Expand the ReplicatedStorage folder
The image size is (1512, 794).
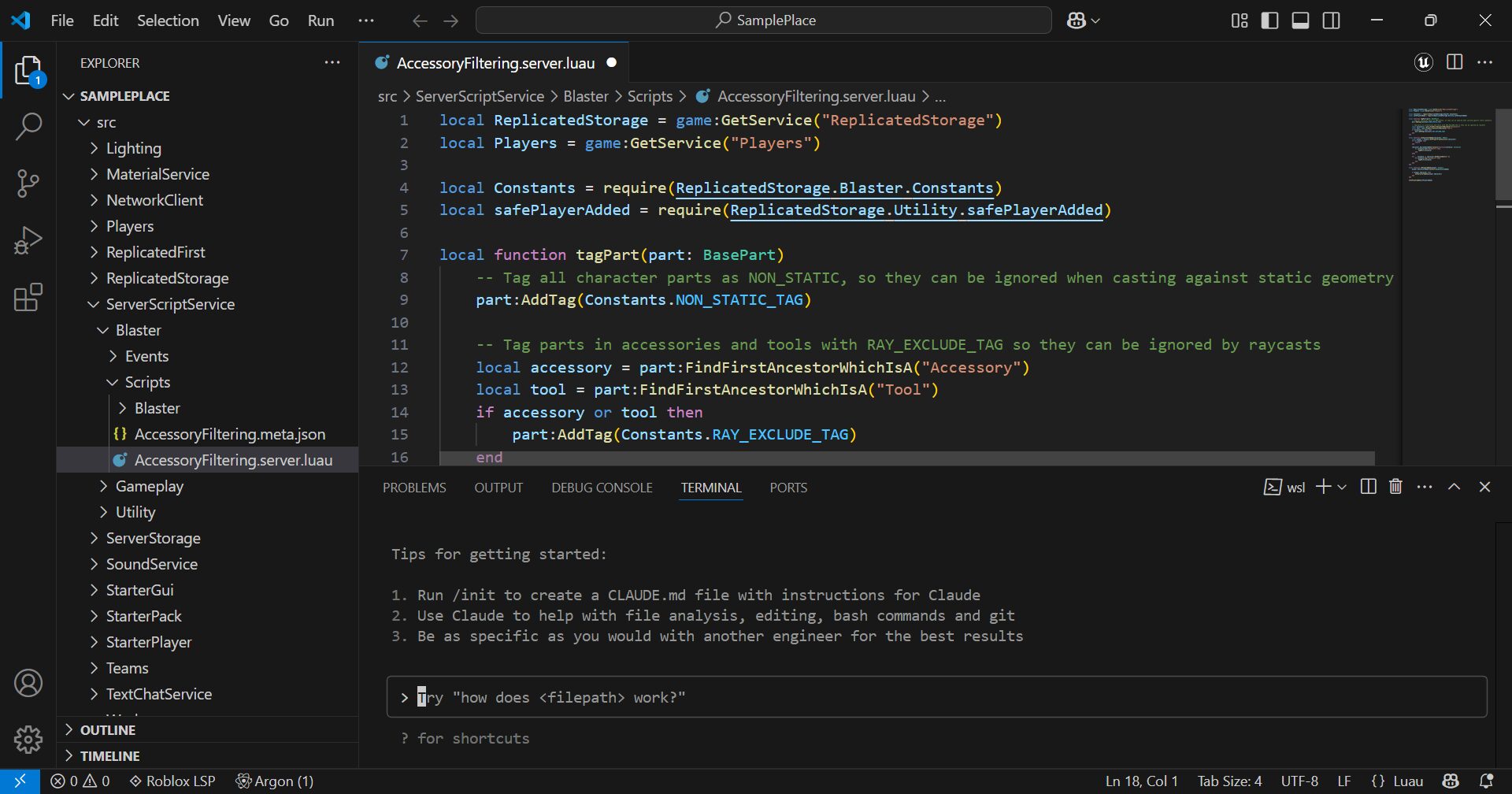coord(167,278)
